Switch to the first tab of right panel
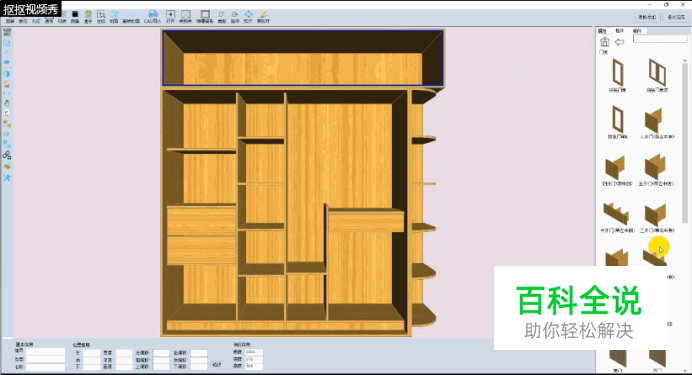The image size is (692, 375). tap(602, 31)
